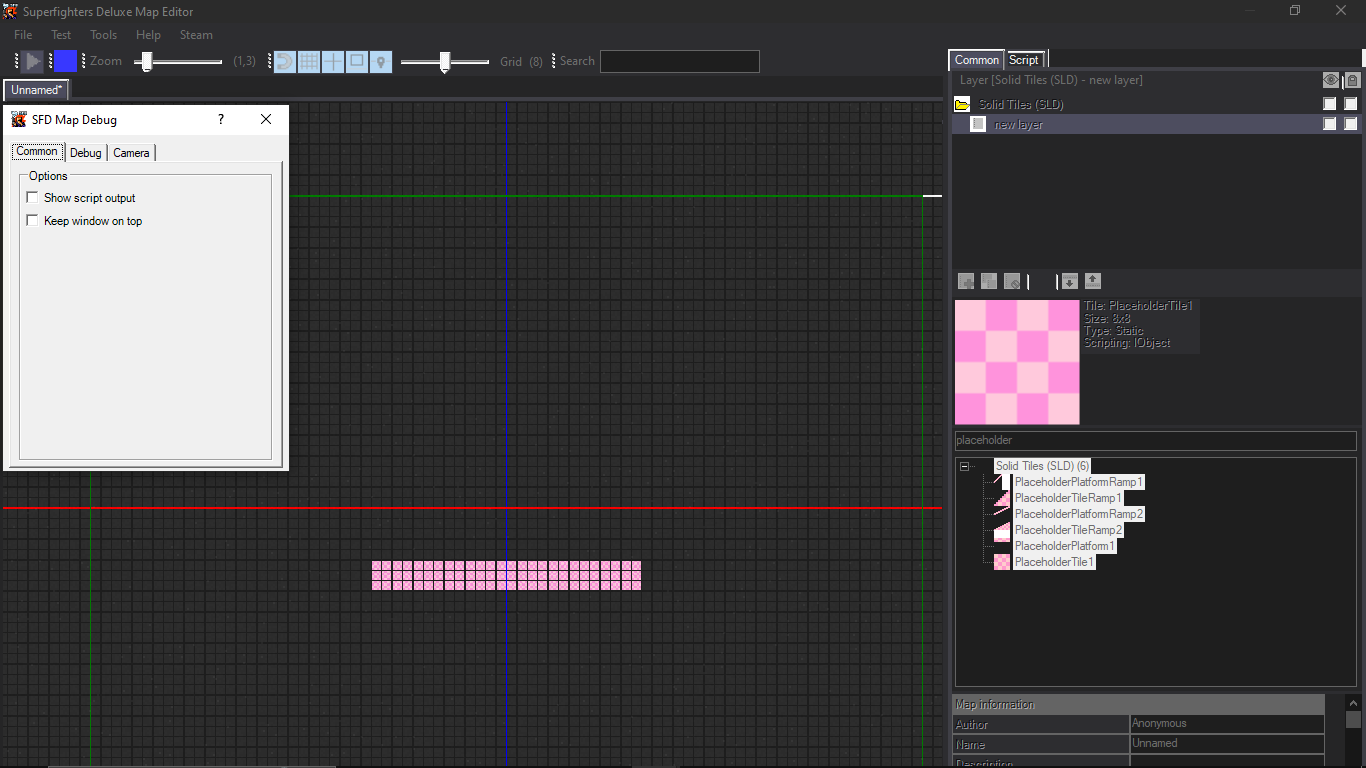Click the move layer down icon

click(1069, 281)
